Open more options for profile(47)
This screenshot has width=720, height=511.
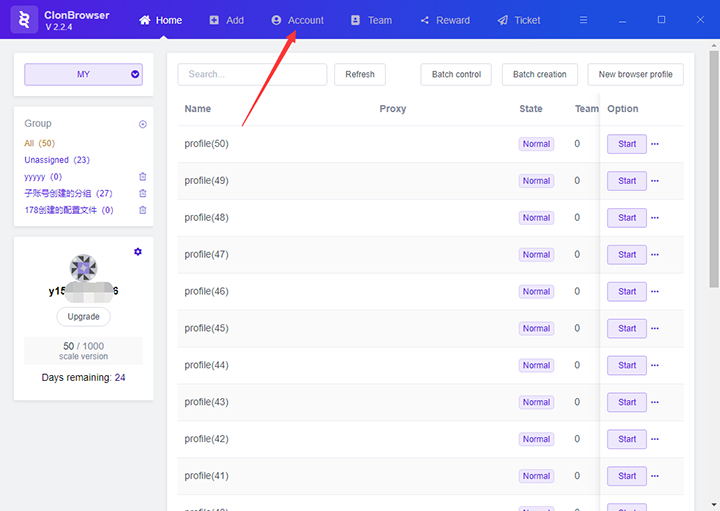pos(656,255)
